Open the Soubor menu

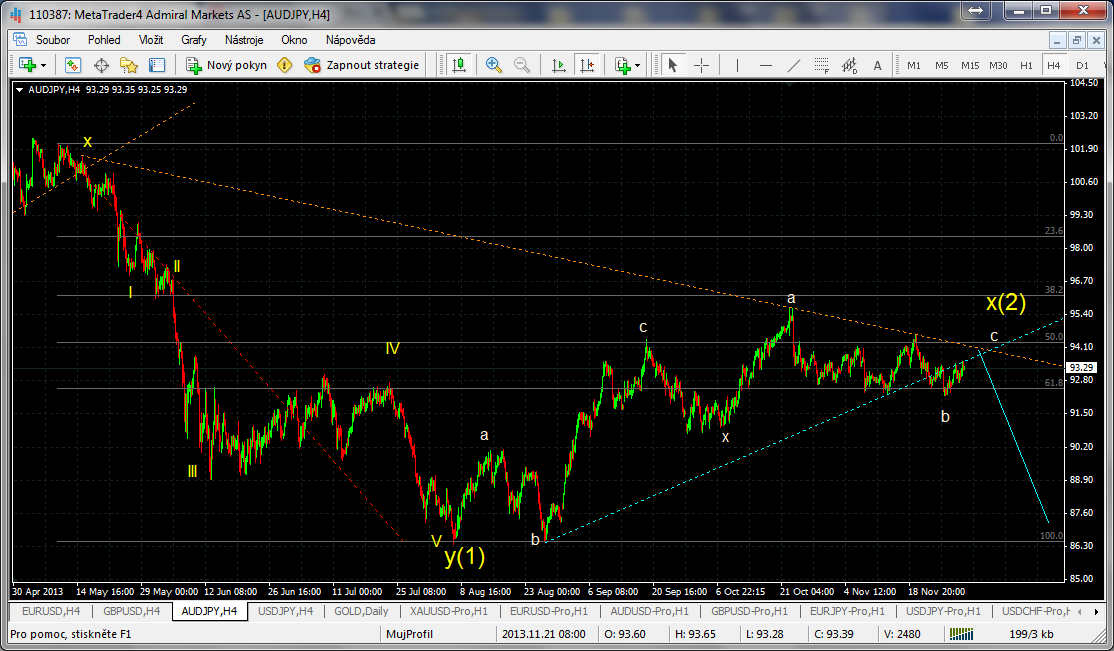pyautogui.click(x=53, y=40)
